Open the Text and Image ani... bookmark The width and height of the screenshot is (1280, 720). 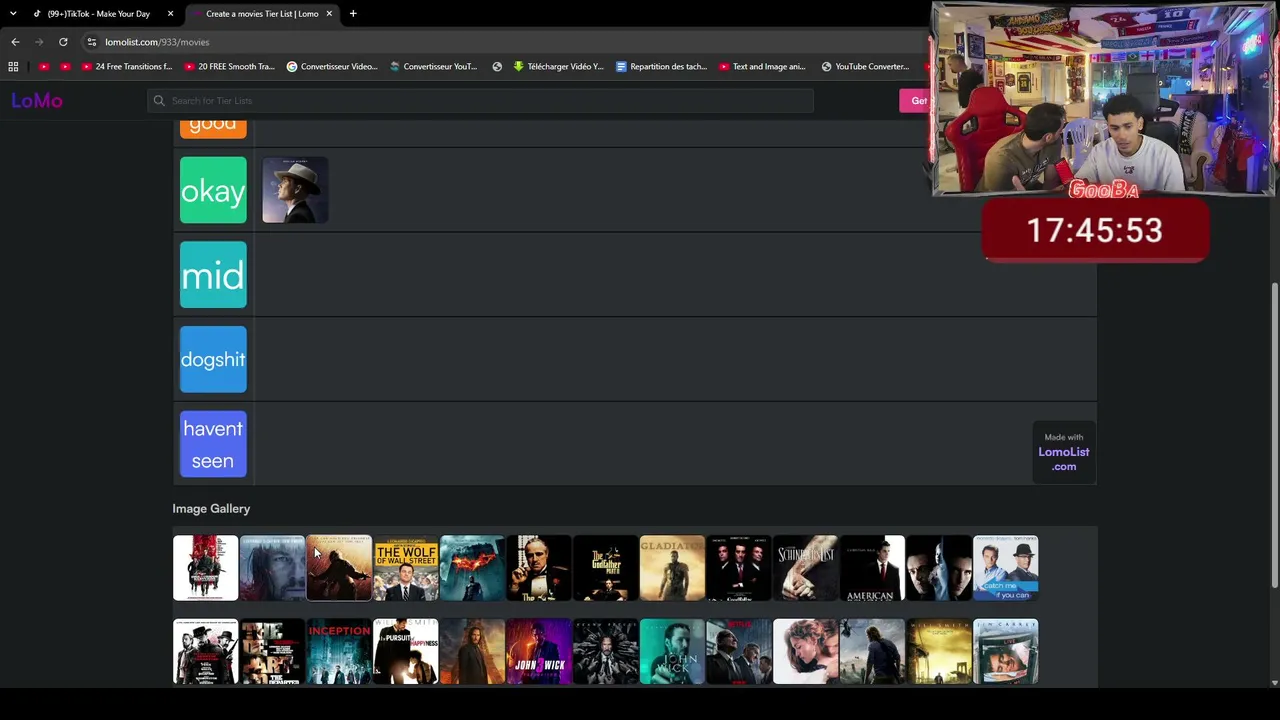[x=763, y=67]
